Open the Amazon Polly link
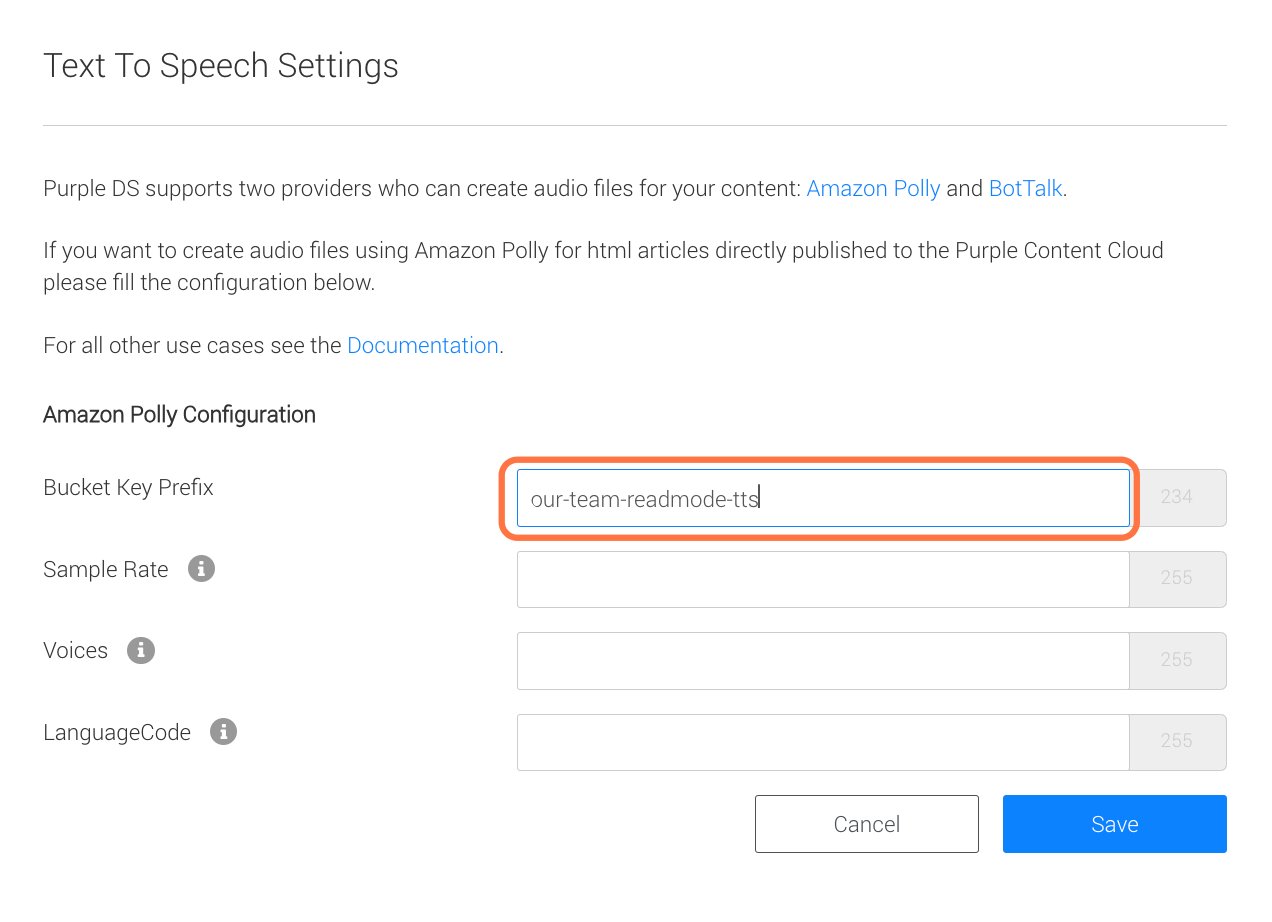 [x=873, y=188]
